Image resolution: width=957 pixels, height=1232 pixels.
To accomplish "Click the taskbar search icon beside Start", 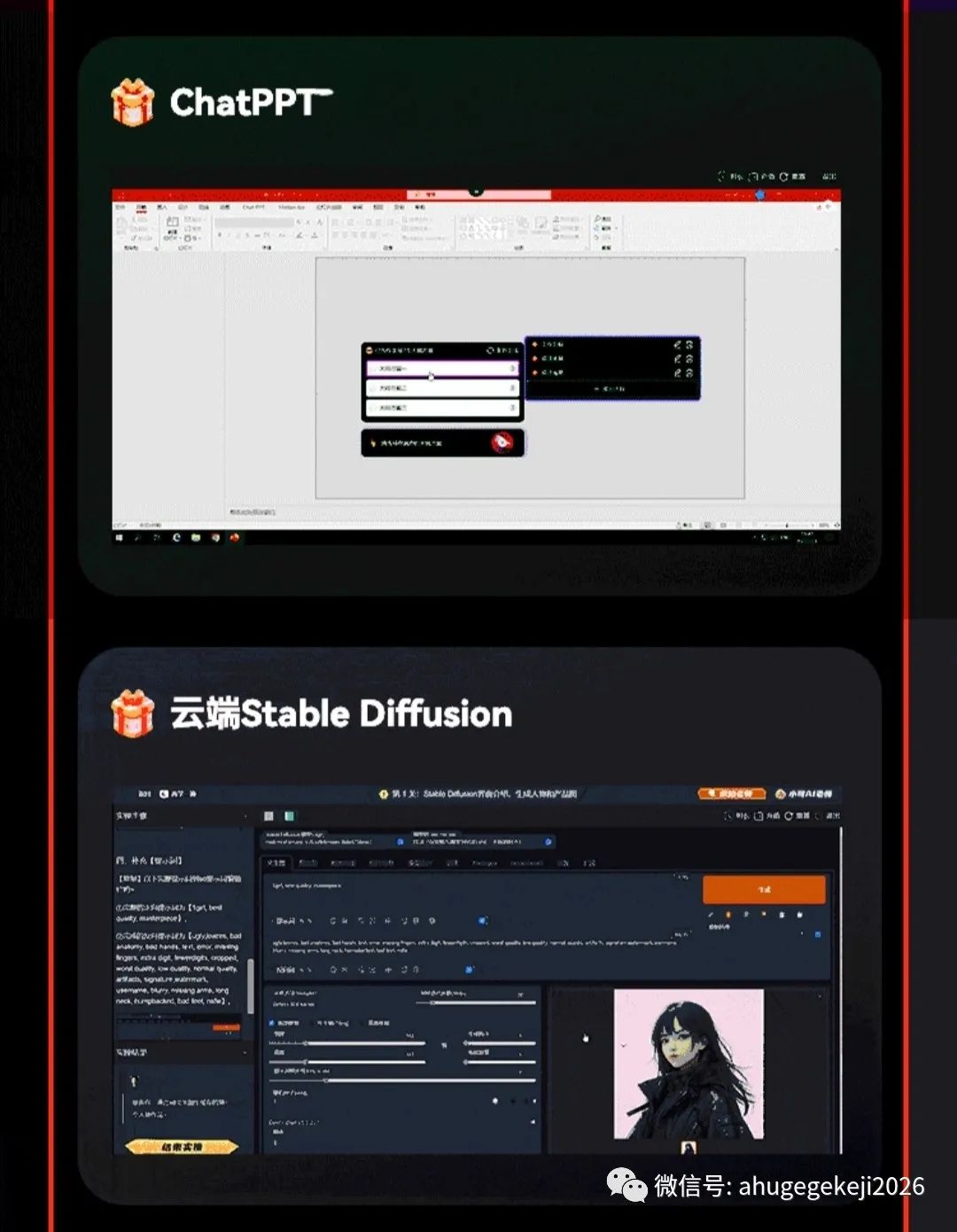I will coord(138,537).
